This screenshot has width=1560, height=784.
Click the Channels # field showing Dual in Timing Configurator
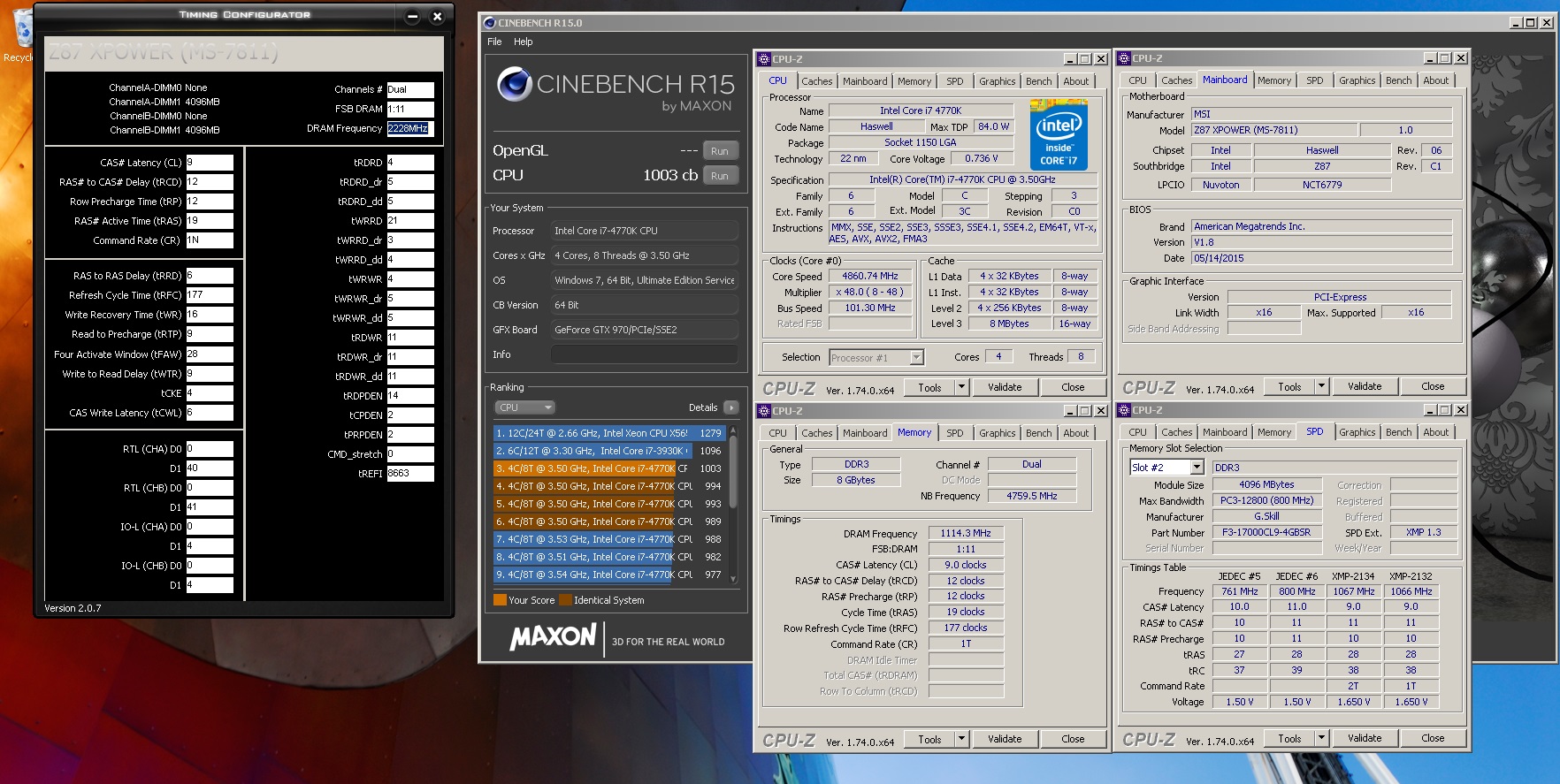click(410, 89)
